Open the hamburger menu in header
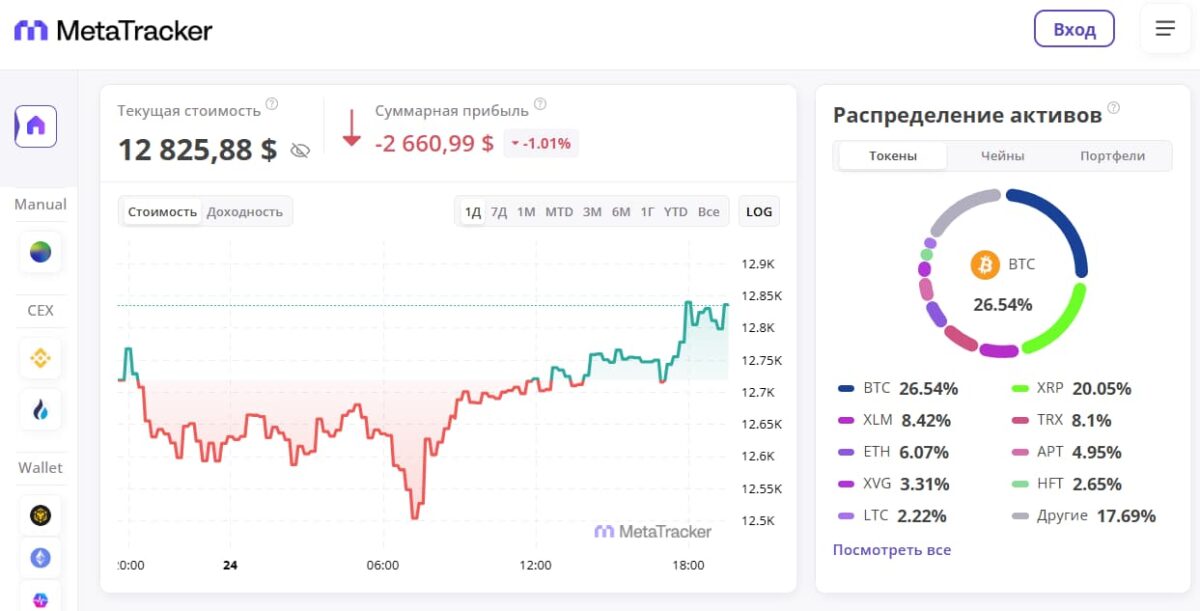1200x611 pixels. click(x=1165, y=29)
